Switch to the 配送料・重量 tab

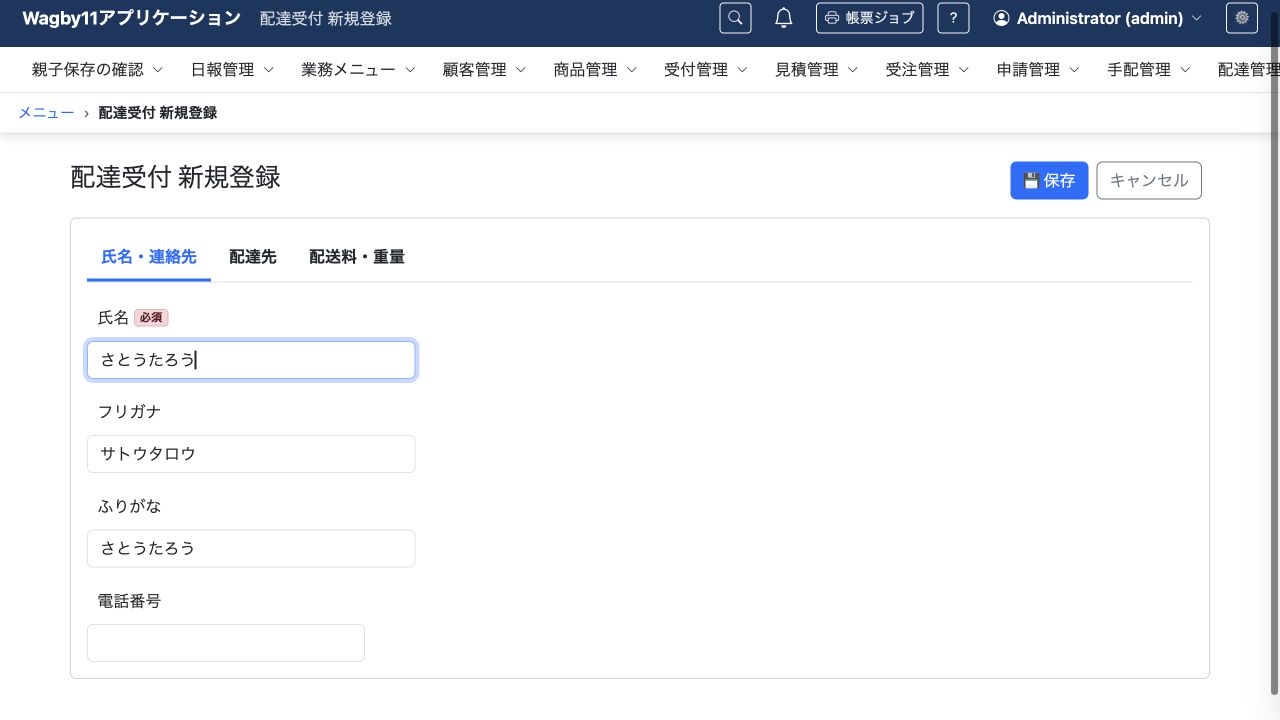coord(357,257)
